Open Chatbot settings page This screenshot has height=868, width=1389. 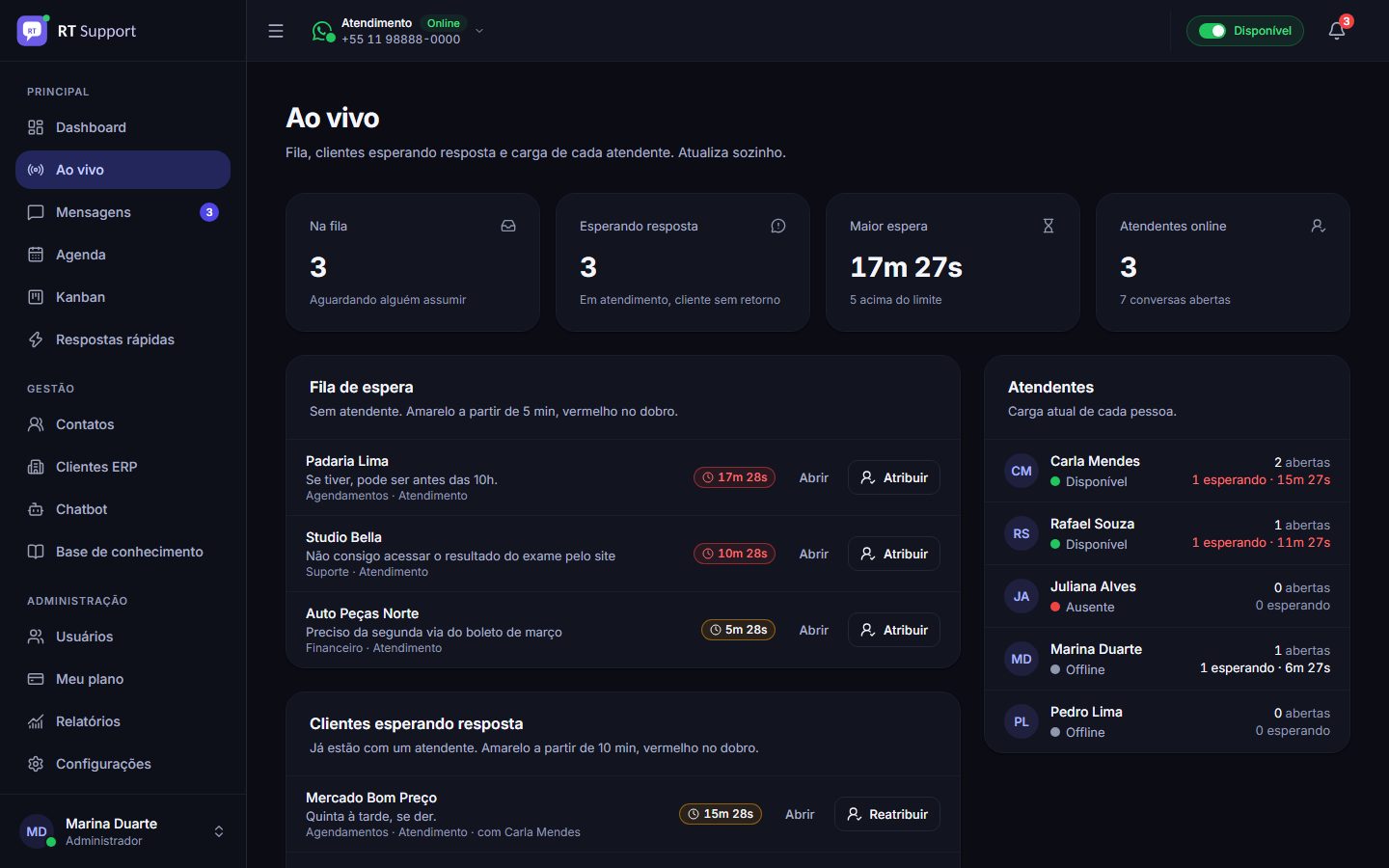[123, 509]
